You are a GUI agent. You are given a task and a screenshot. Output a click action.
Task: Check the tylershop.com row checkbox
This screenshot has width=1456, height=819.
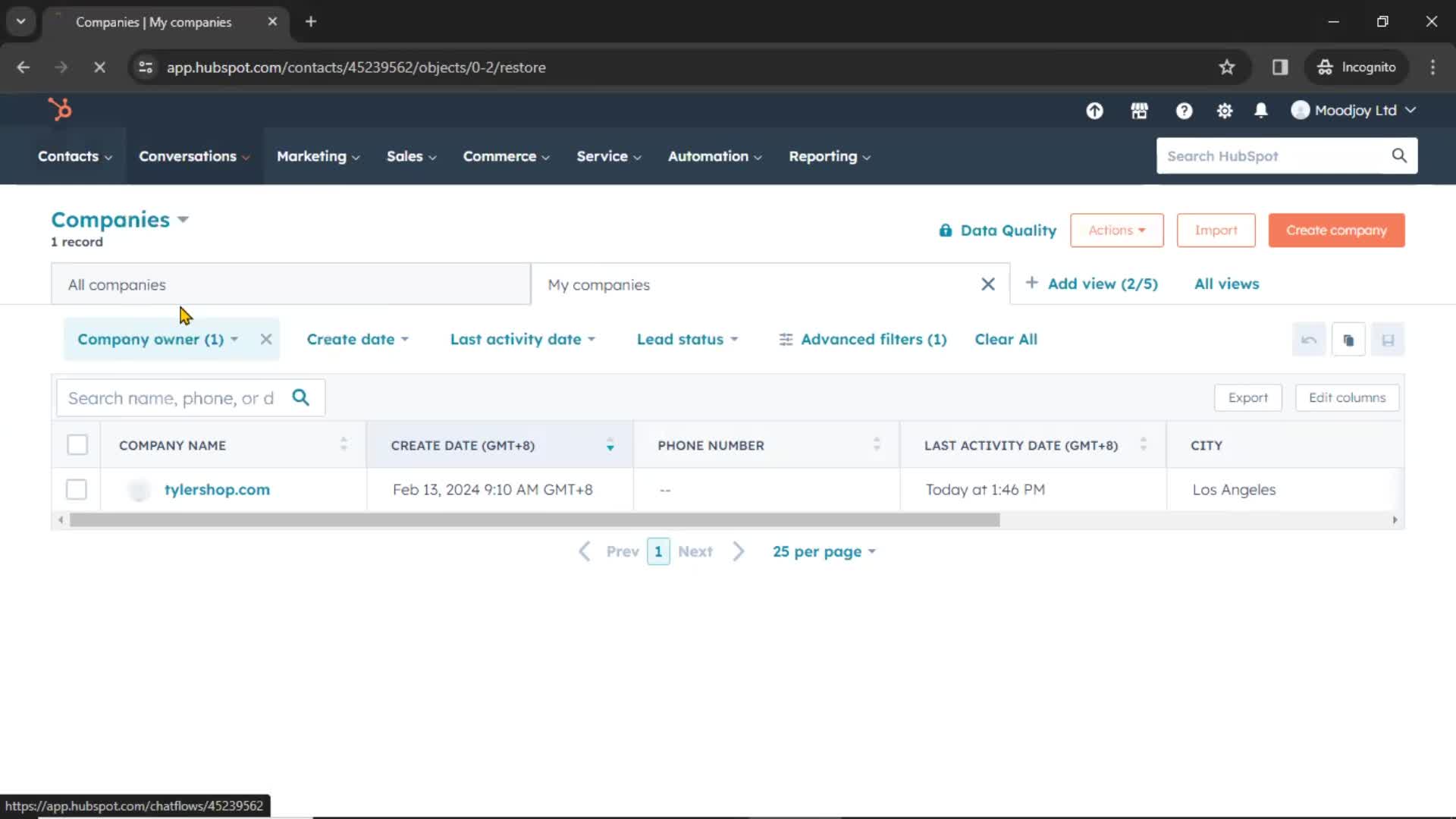click(77, 489)
